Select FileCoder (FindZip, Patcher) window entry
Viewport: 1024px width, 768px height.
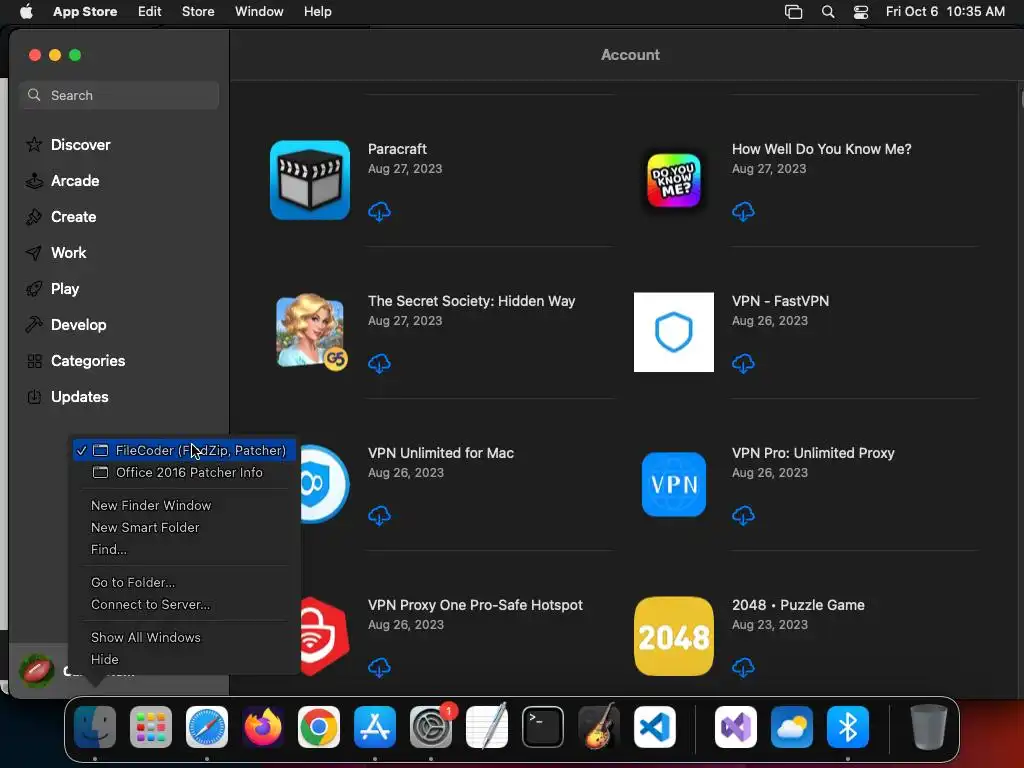184,451
